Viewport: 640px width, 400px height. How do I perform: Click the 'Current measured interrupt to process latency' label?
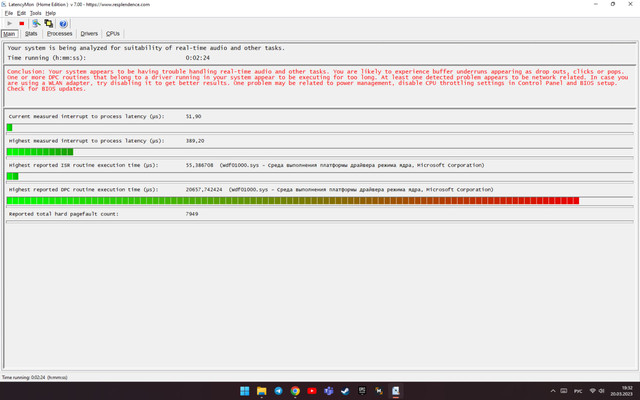[x=87, y=116]
